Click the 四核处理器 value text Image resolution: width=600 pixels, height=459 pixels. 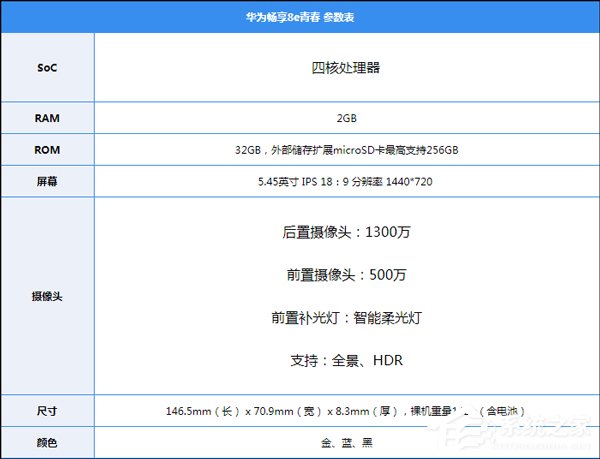click(346, 68)
